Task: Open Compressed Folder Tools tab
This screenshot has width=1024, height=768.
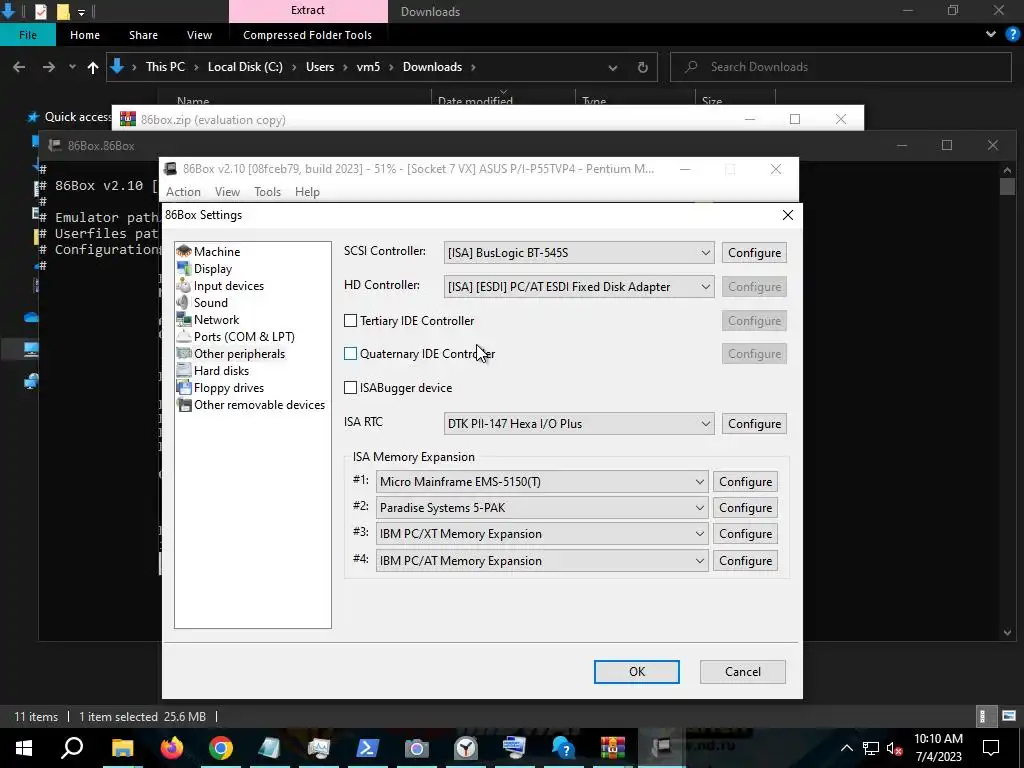Action: pos(308,35)
